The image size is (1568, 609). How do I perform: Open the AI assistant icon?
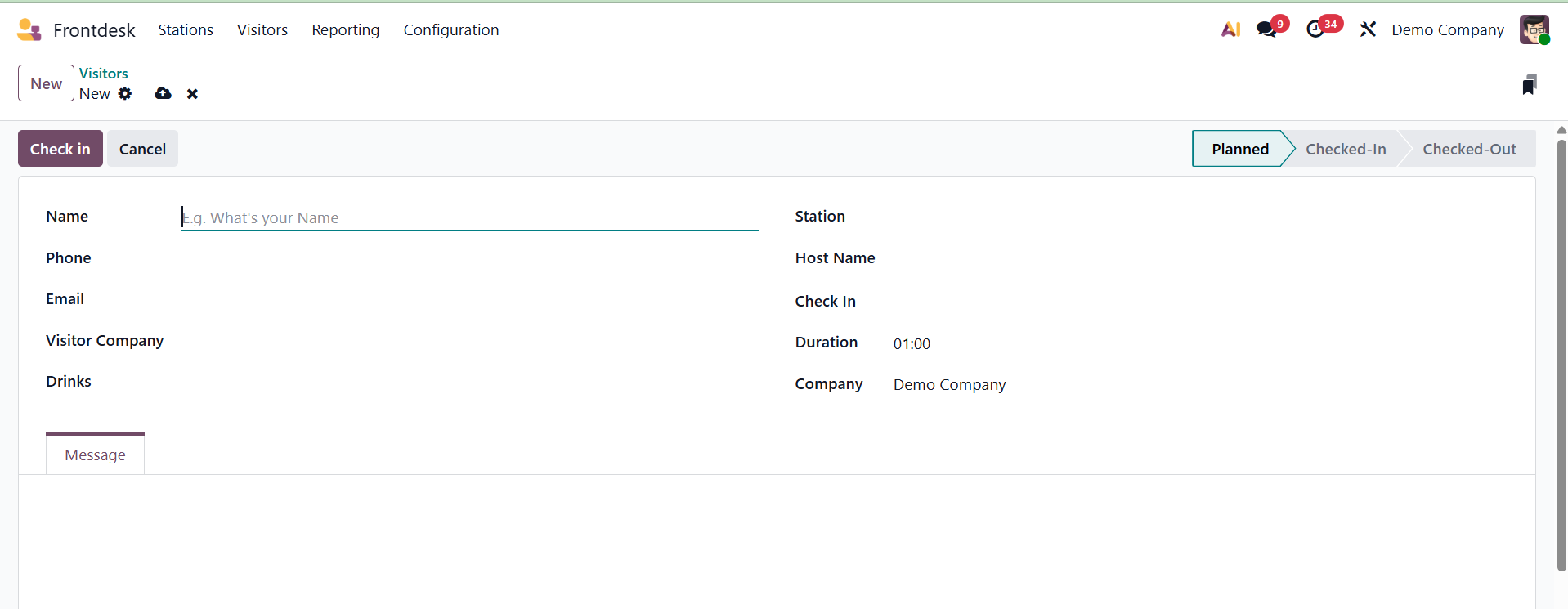[1230, 30]
